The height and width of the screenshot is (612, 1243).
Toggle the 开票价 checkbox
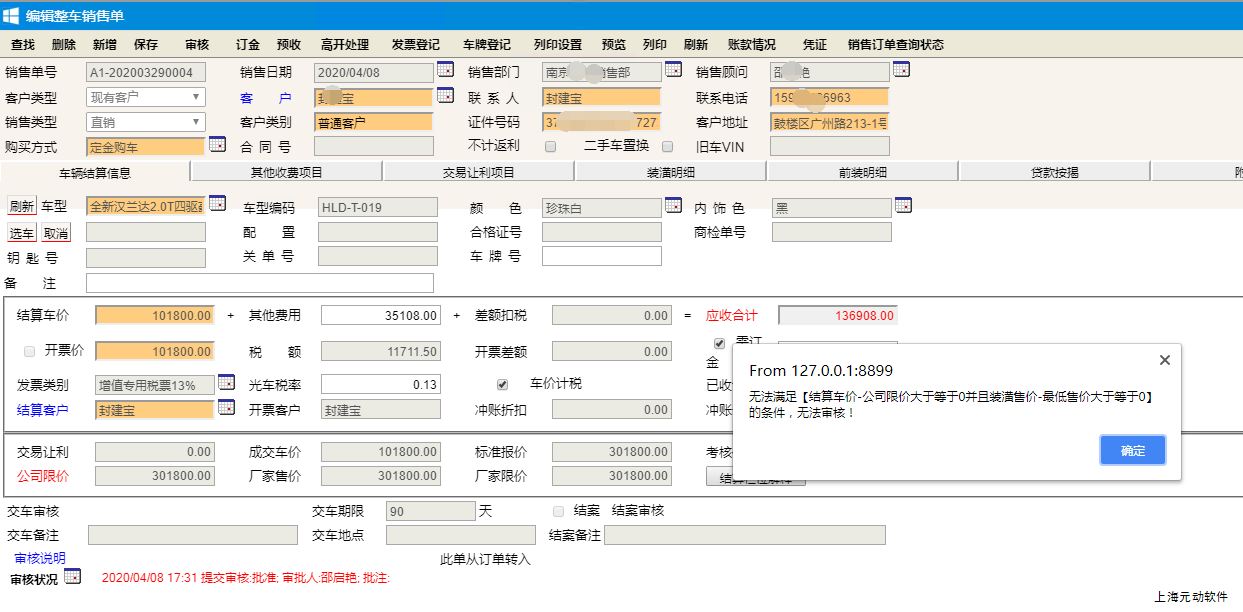click(29, 352)
